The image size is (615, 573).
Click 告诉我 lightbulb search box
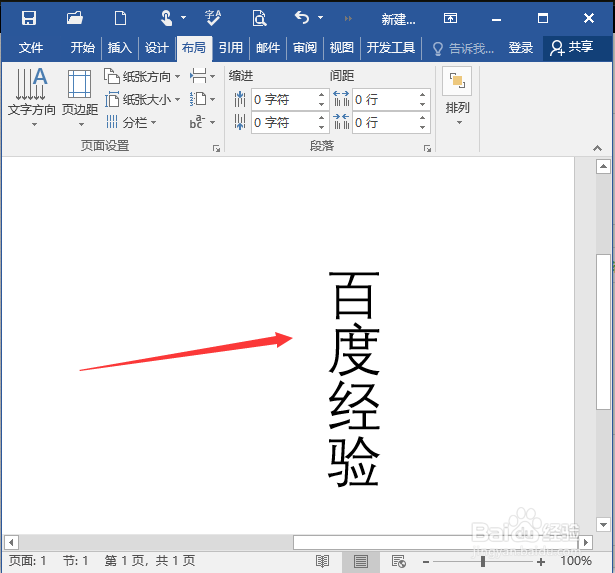(463, 48)
